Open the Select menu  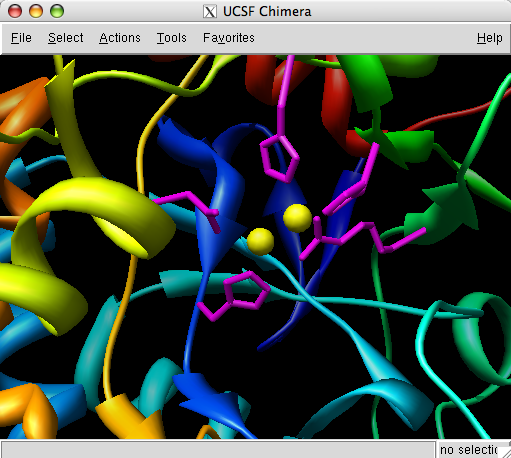click(x=66, y=38)
